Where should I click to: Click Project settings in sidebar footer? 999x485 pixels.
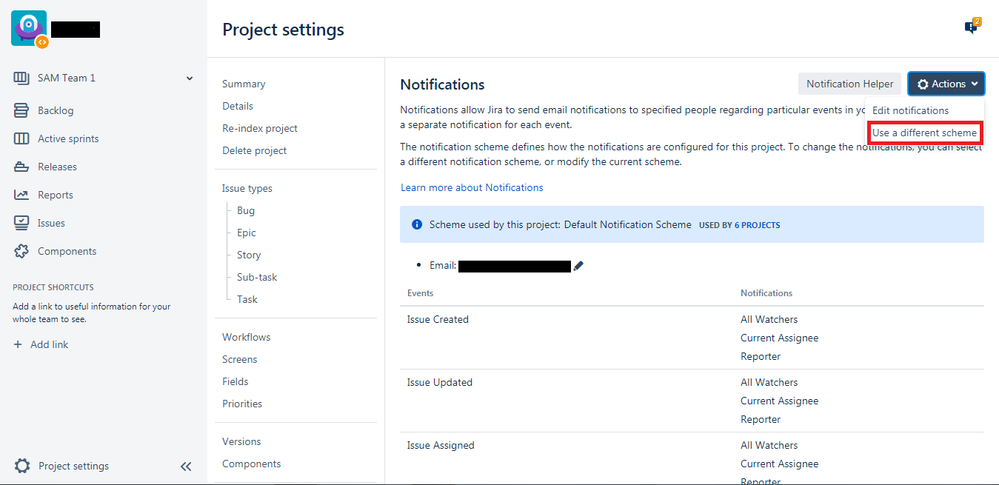coord(73,467)
